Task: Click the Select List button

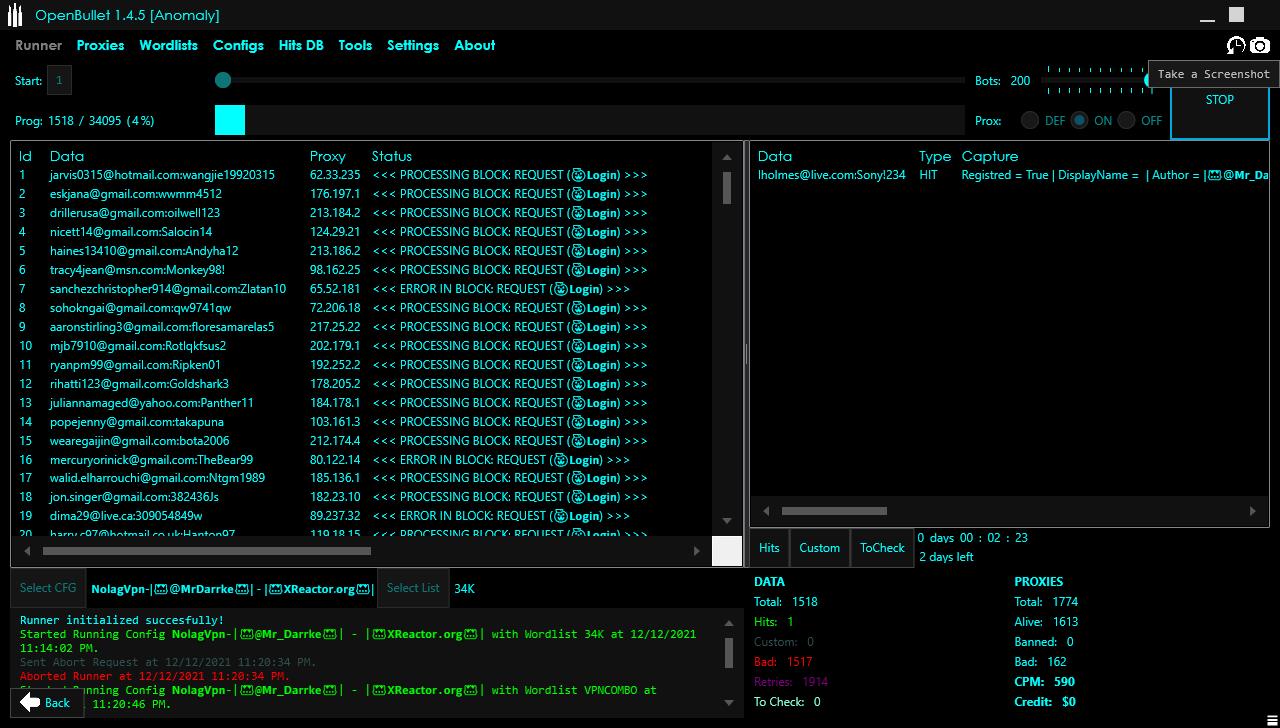Action: [413, 588]
